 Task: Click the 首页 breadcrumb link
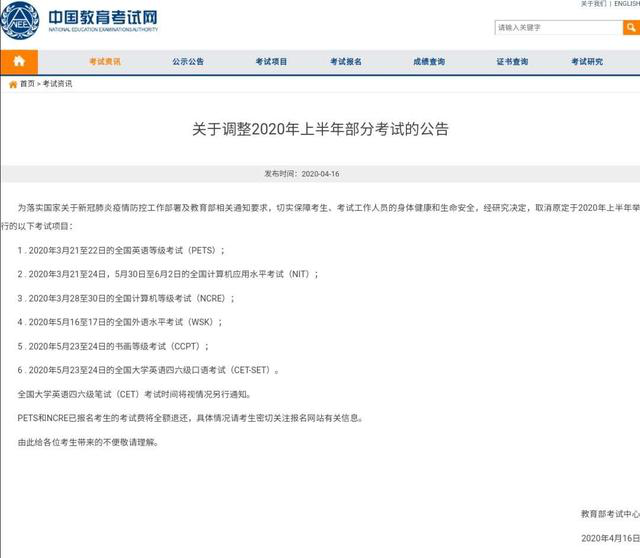27,85
